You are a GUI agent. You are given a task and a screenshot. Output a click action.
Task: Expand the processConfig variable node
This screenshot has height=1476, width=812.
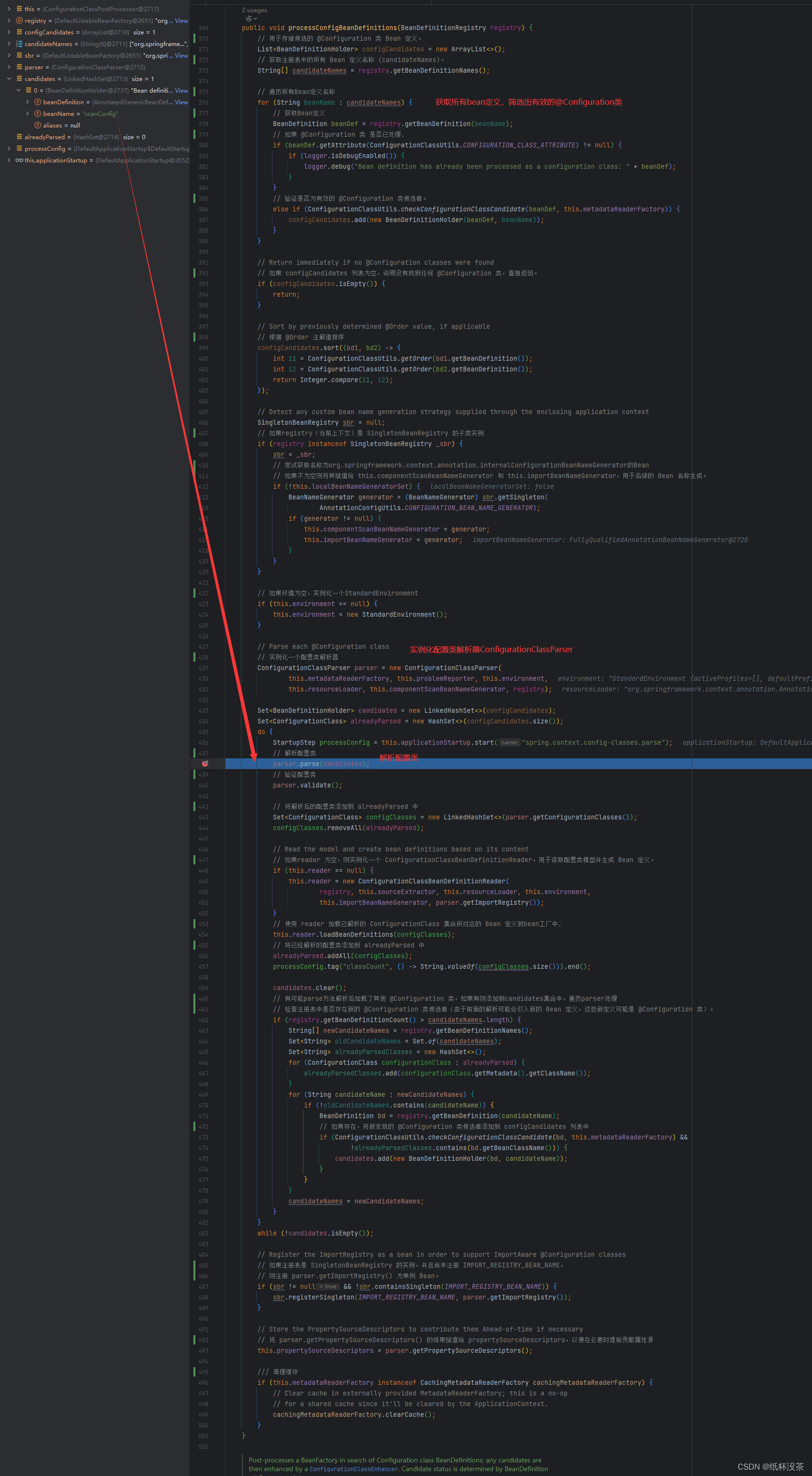point(9,148)
